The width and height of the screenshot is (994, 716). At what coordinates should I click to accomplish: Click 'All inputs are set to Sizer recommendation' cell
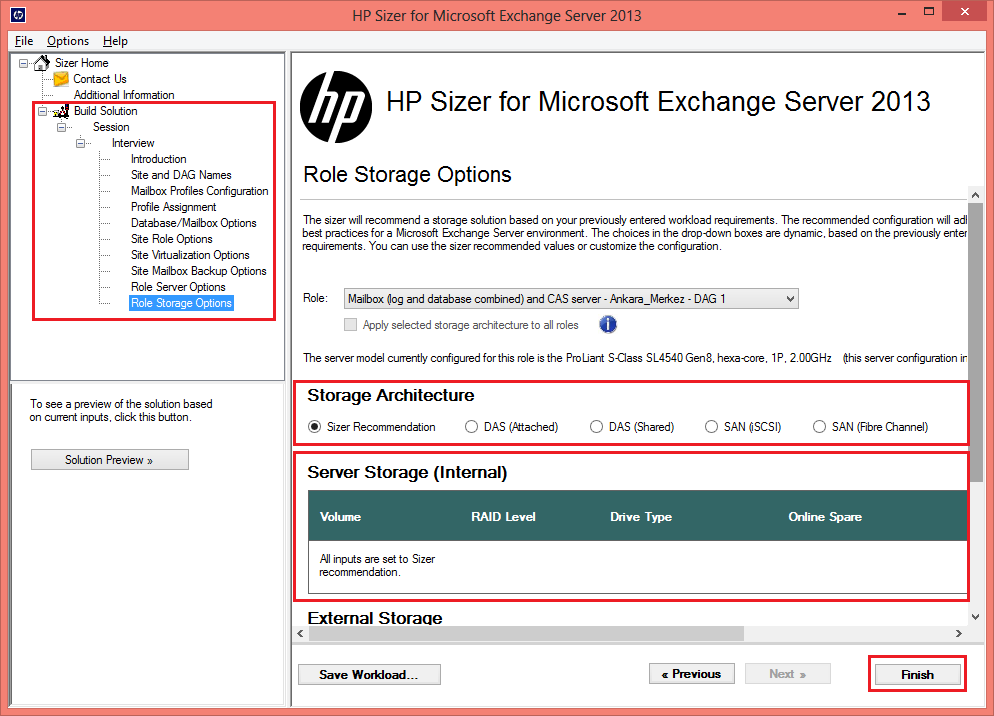click(x=377, y=566)
